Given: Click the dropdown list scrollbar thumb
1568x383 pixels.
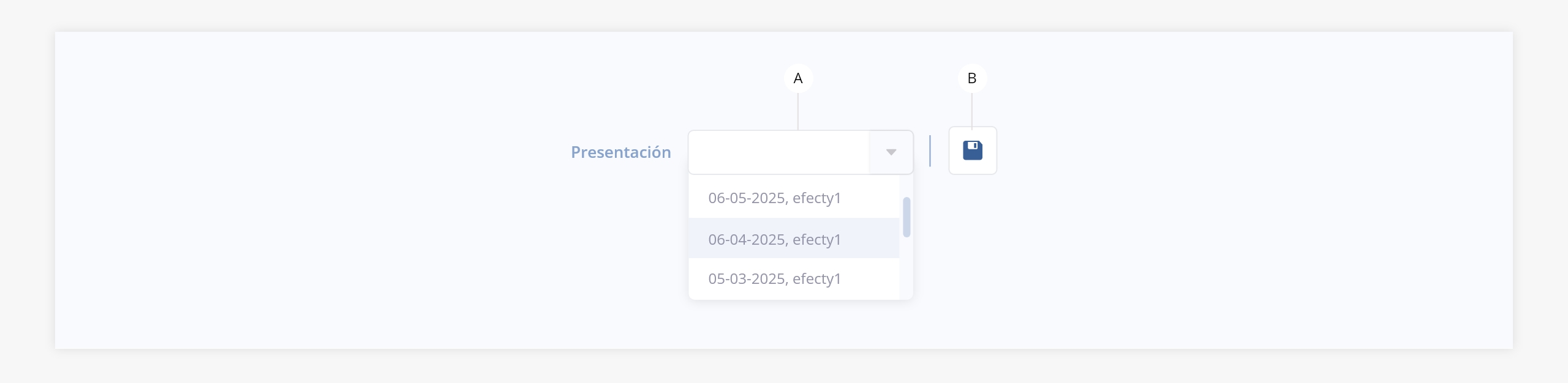Looking at the screenshot, I should 907,217.
